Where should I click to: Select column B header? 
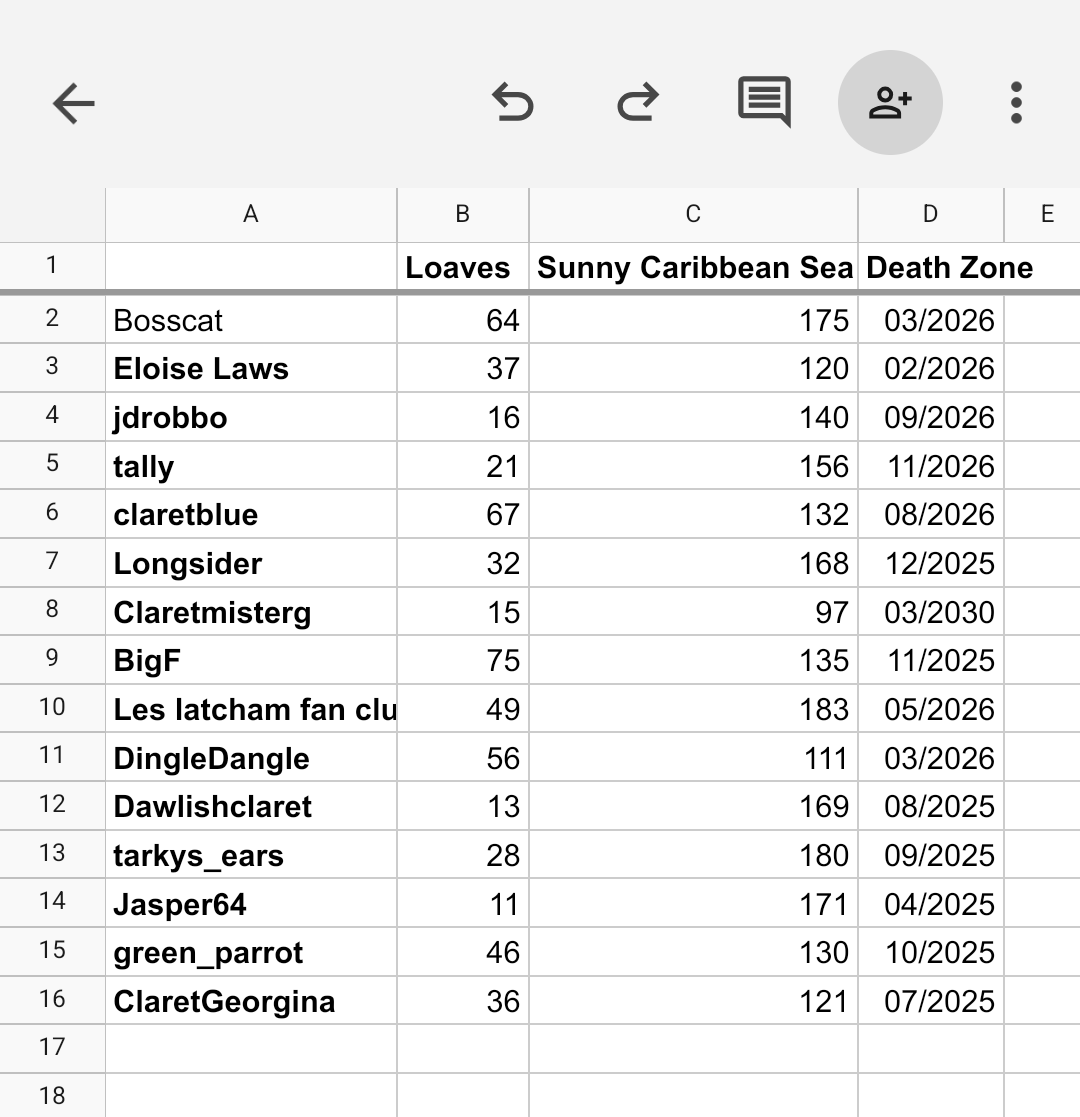pyautogui.click(x=462, y=214)
